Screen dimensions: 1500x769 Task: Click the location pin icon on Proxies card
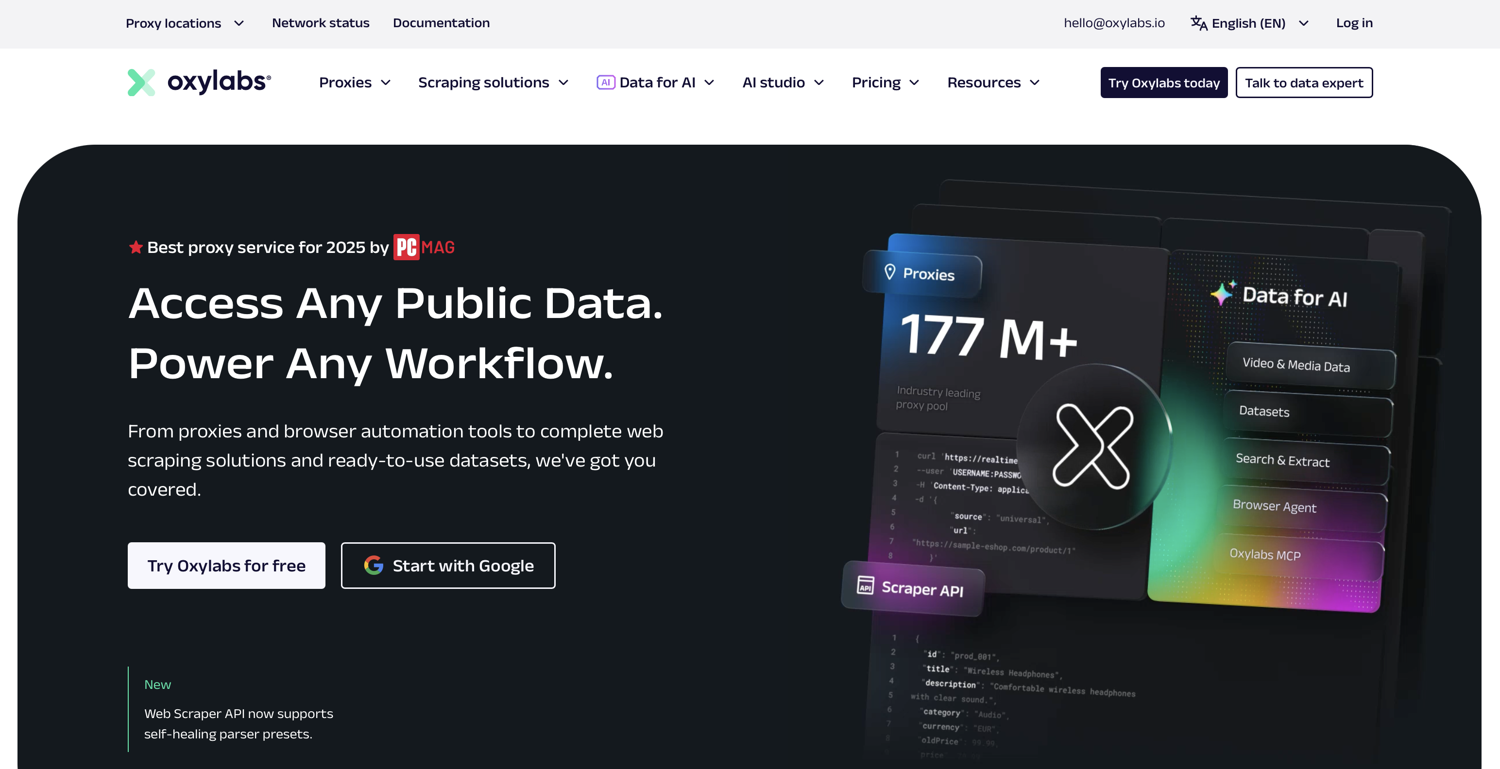pos(890,271)
